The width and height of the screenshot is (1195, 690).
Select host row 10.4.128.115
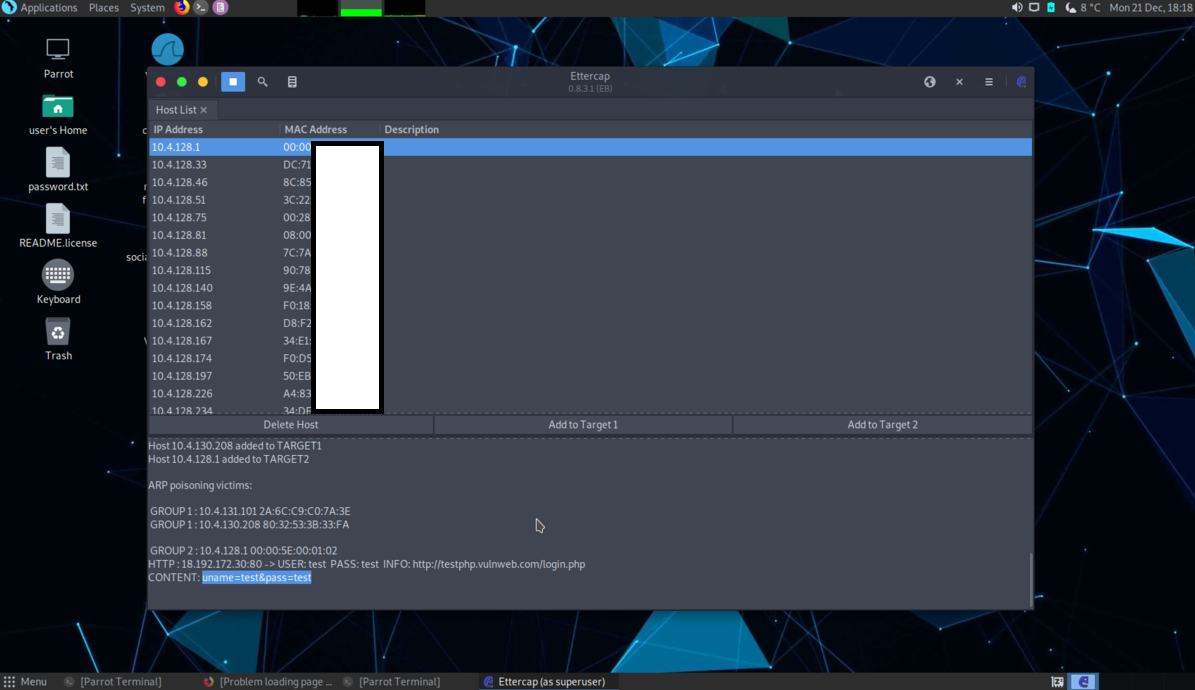coord(591,270)
